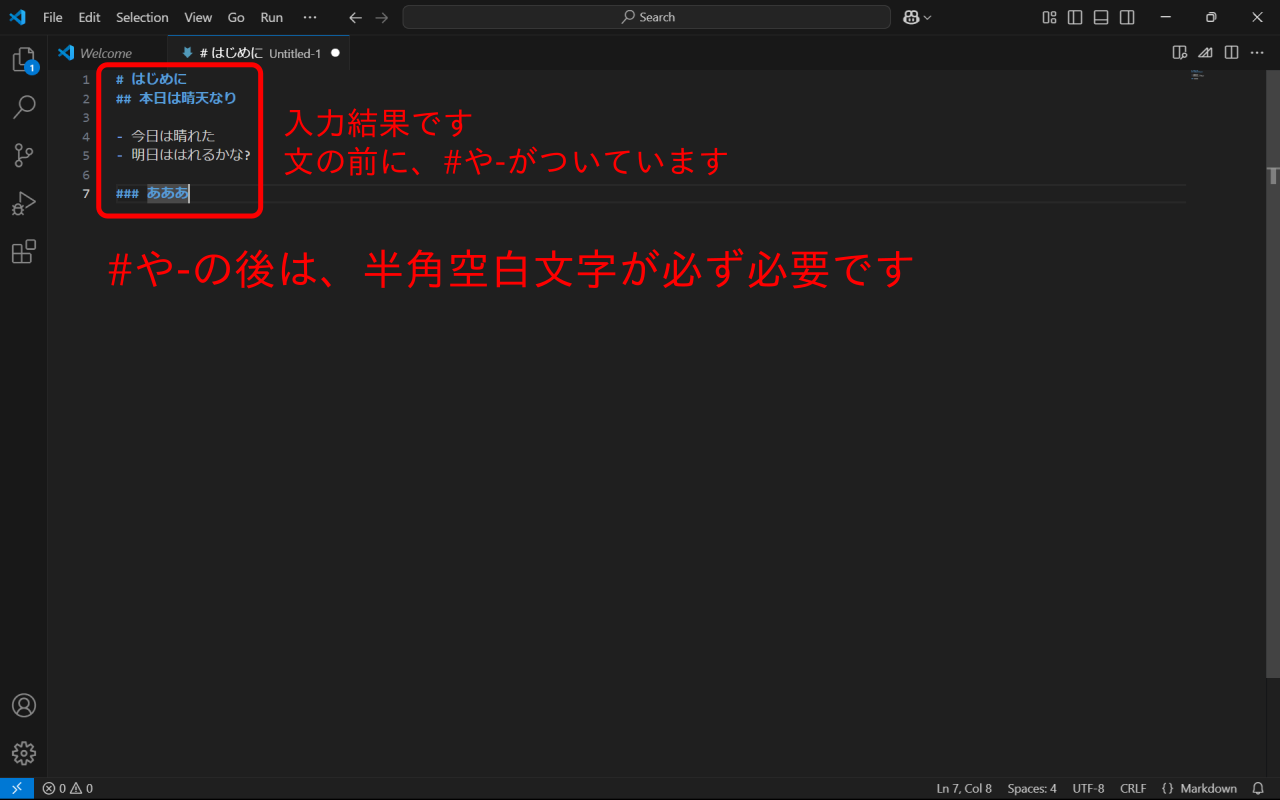Open the Run and Debug view
1280x800 pixels.
[24, 203]
